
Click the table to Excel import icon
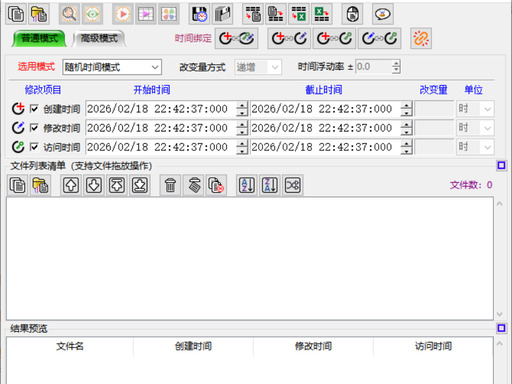tap(299, 14)
